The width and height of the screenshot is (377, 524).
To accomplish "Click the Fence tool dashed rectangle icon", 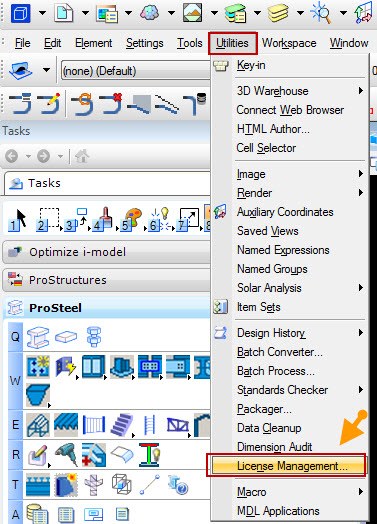I will [x=48, y=220].
